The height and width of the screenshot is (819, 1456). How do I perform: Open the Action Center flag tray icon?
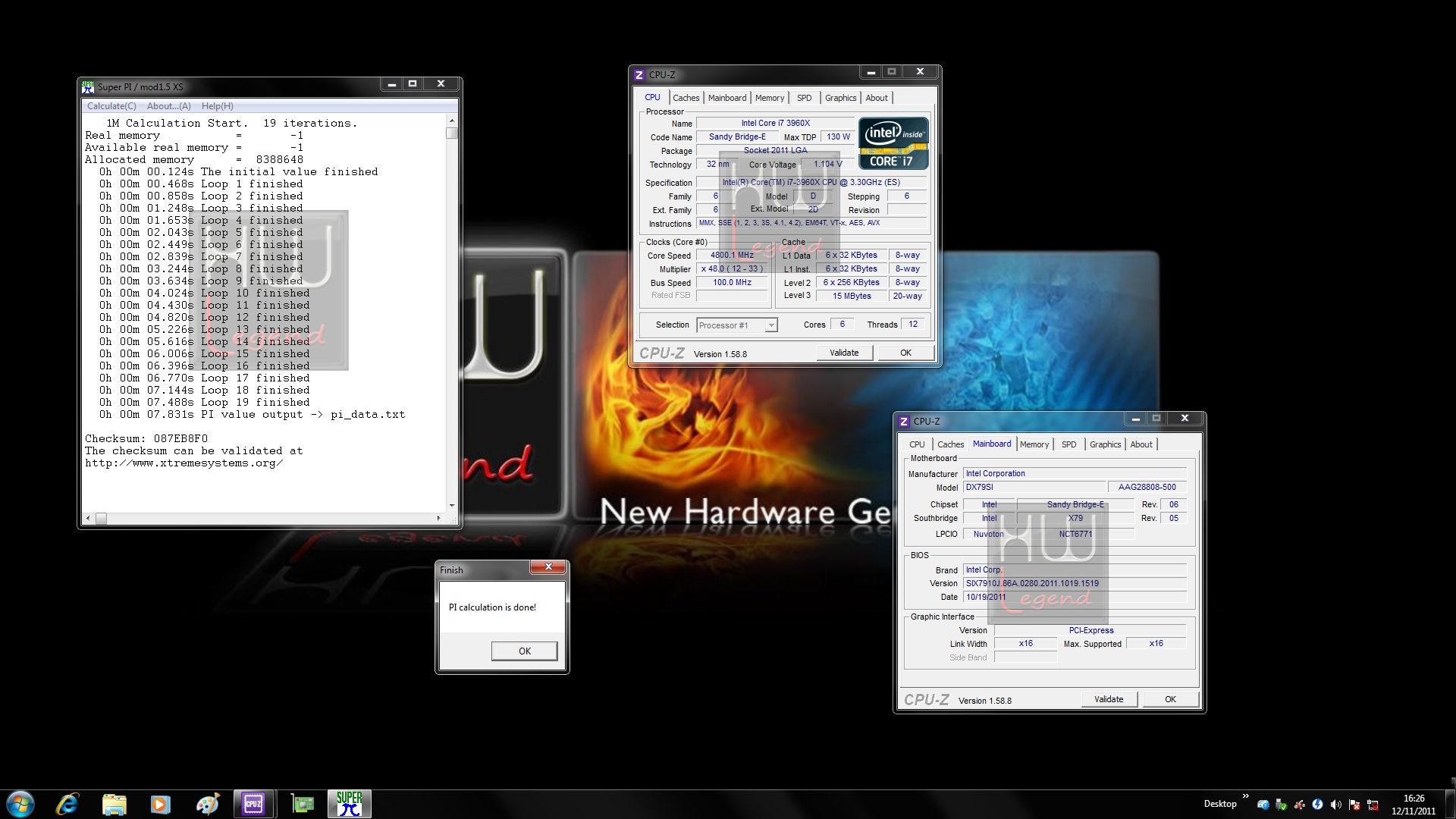(x=1354, y=805)
